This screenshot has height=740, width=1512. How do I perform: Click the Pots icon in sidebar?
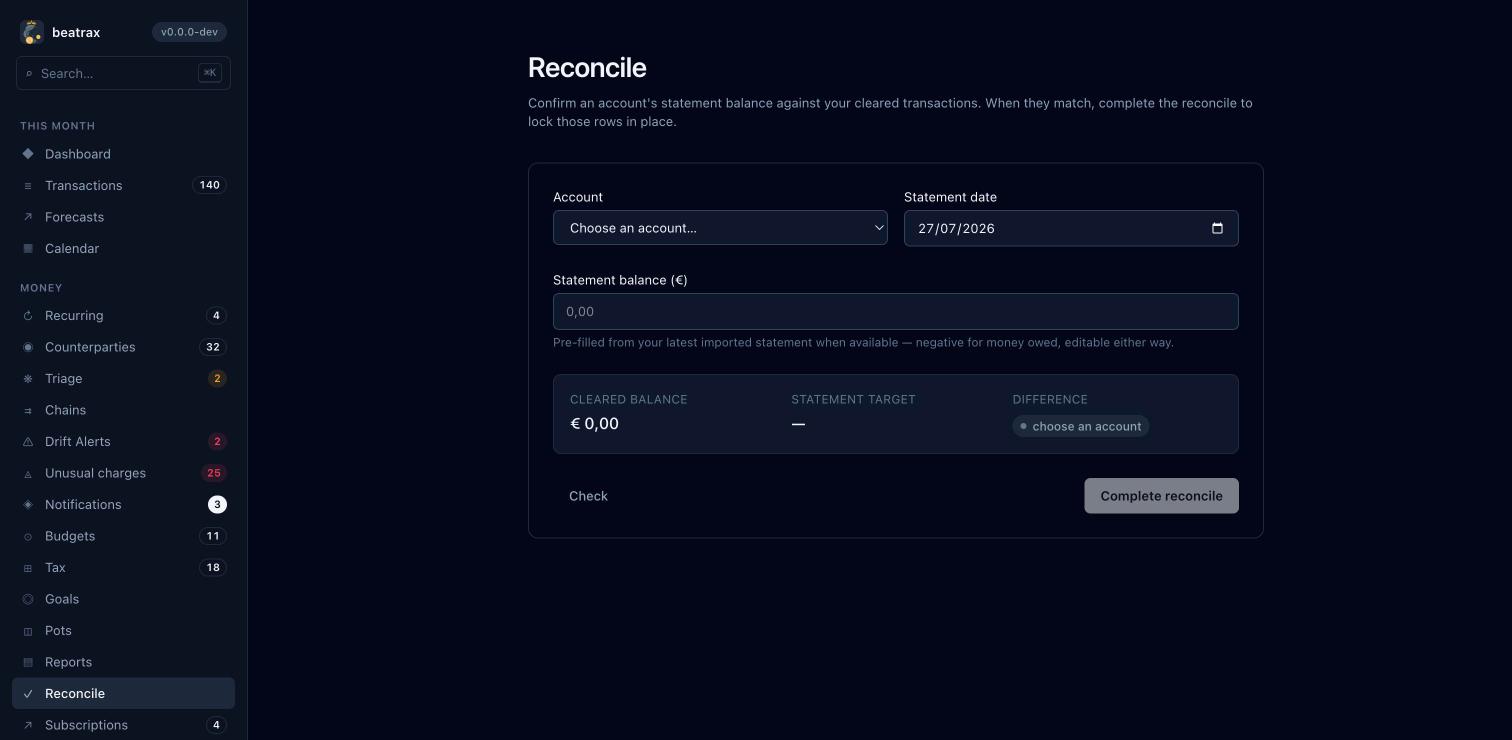pos(28,631)
